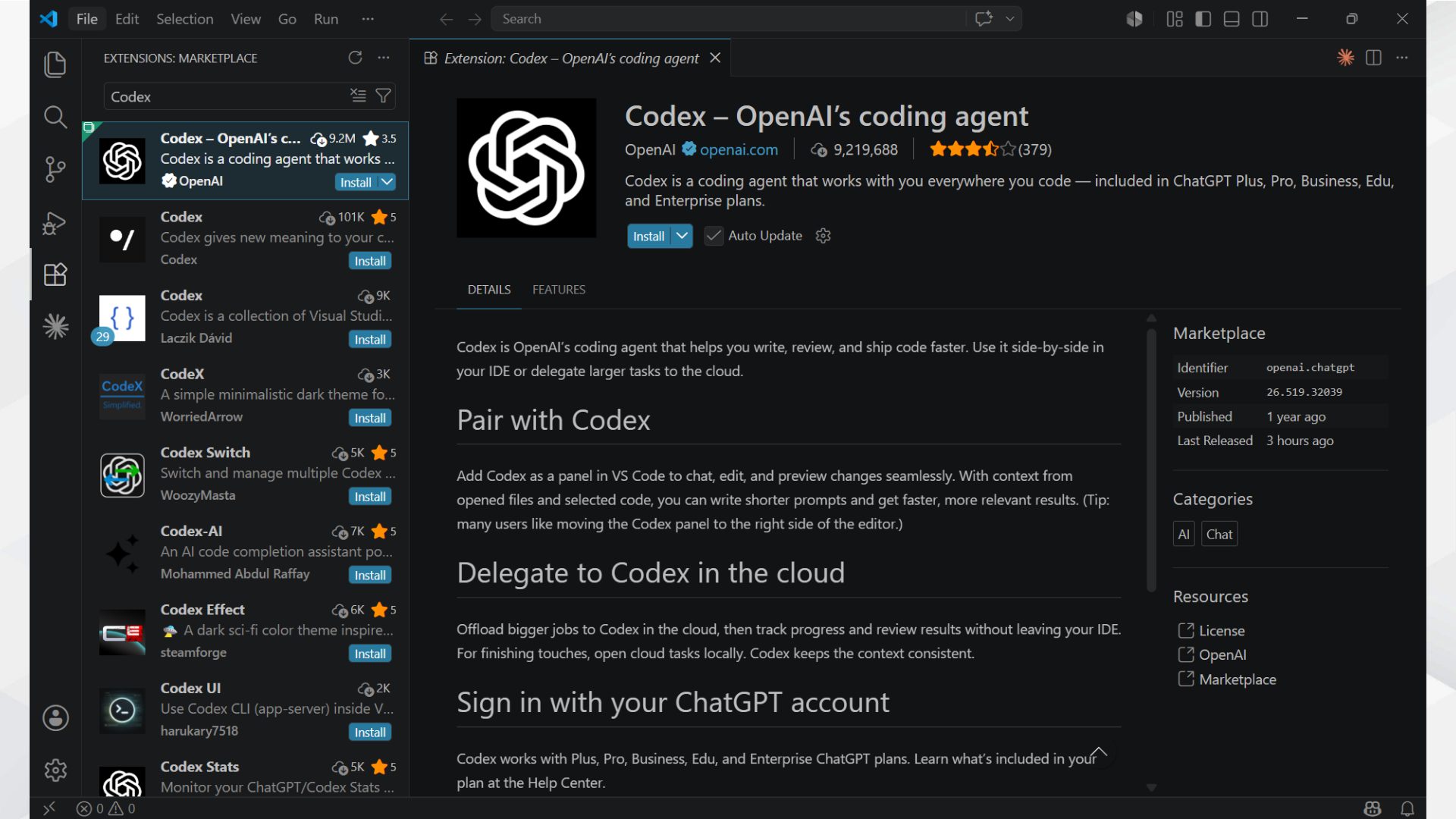Image resolution: width=1456 pixels, height=819 pixels.
Task: Select the Codex UI extension by harukary7518
Action: (x=246, y=710)
